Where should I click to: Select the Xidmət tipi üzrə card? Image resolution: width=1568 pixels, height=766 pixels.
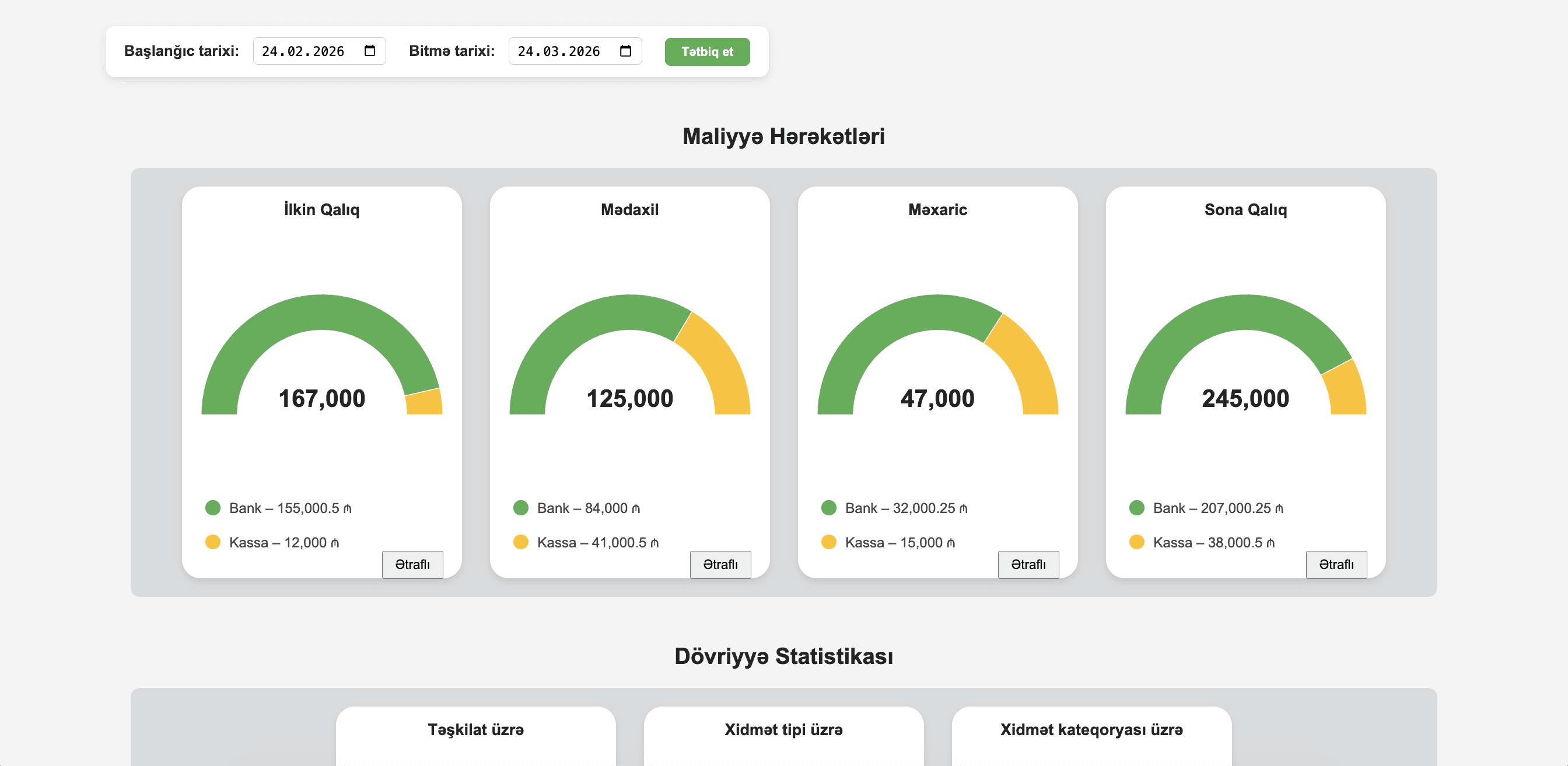tap(783, 733)
